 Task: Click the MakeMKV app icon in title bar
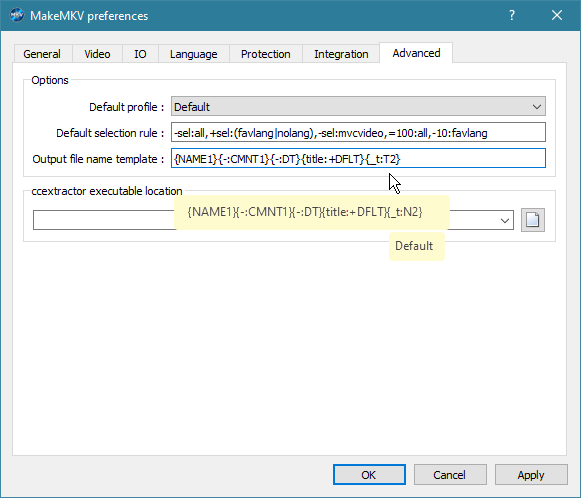[x=17, y=15]
